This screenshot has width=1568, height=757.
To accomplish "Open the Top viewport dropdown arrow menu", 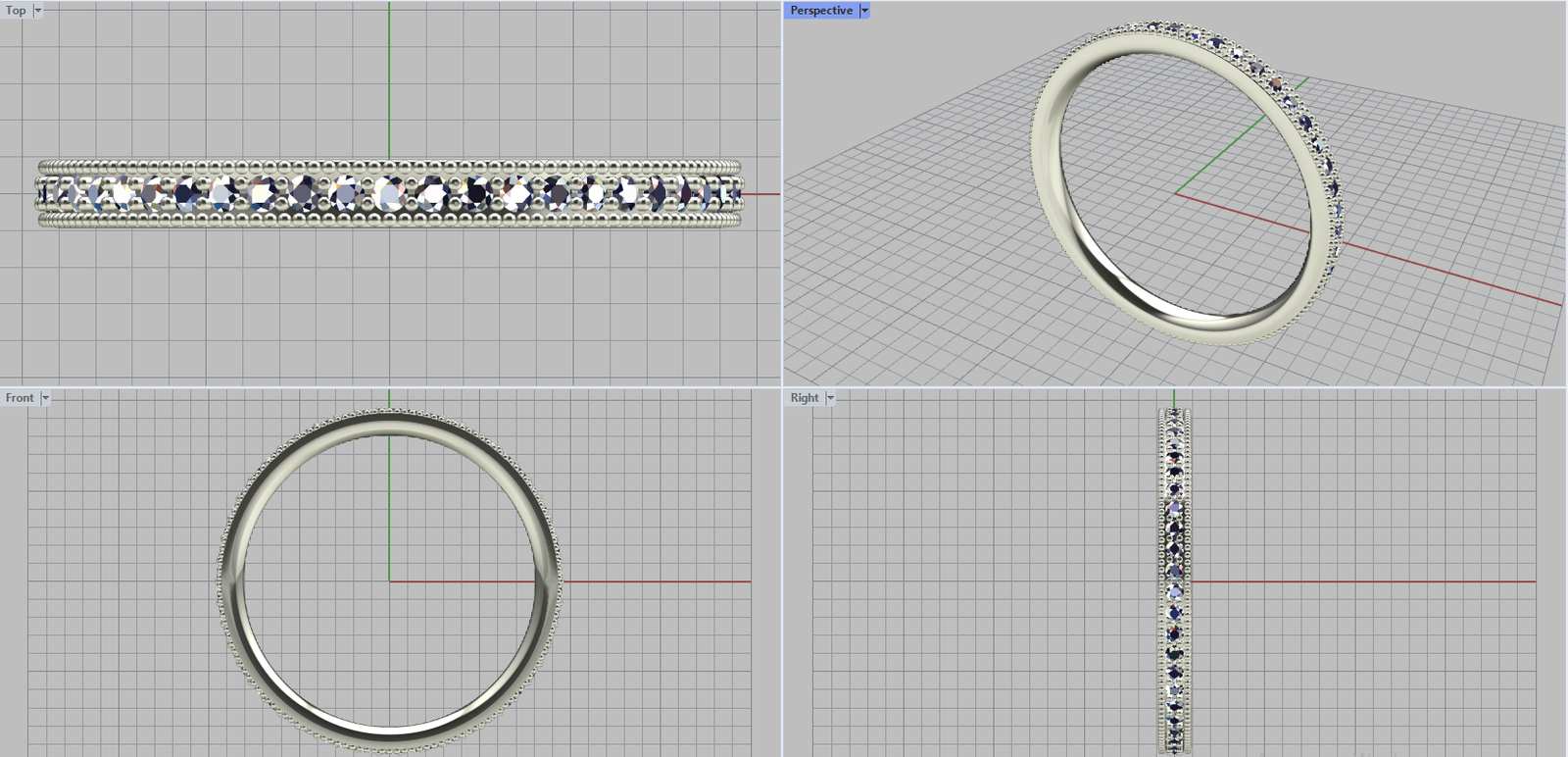I will 38,11.
